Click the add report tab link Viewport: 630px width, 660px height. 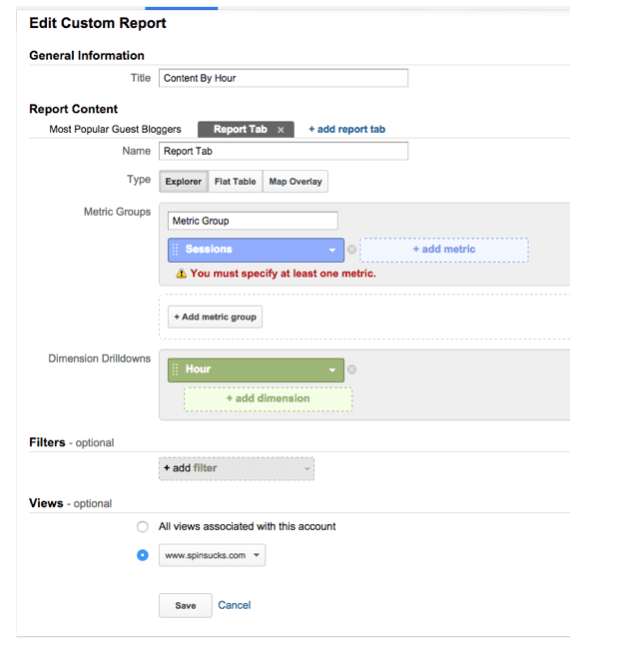346,130
